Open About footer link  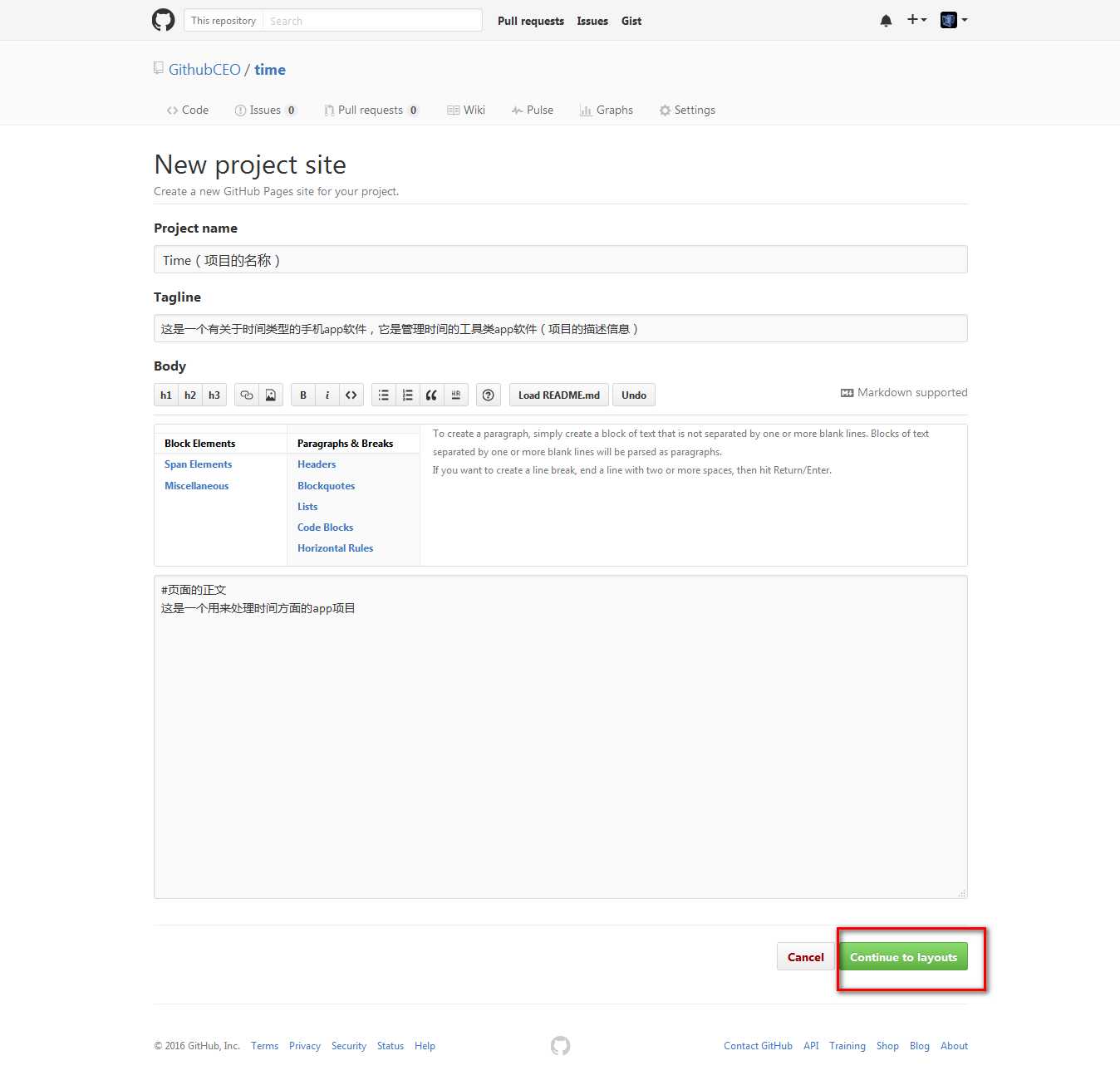tap(954, 1046)
